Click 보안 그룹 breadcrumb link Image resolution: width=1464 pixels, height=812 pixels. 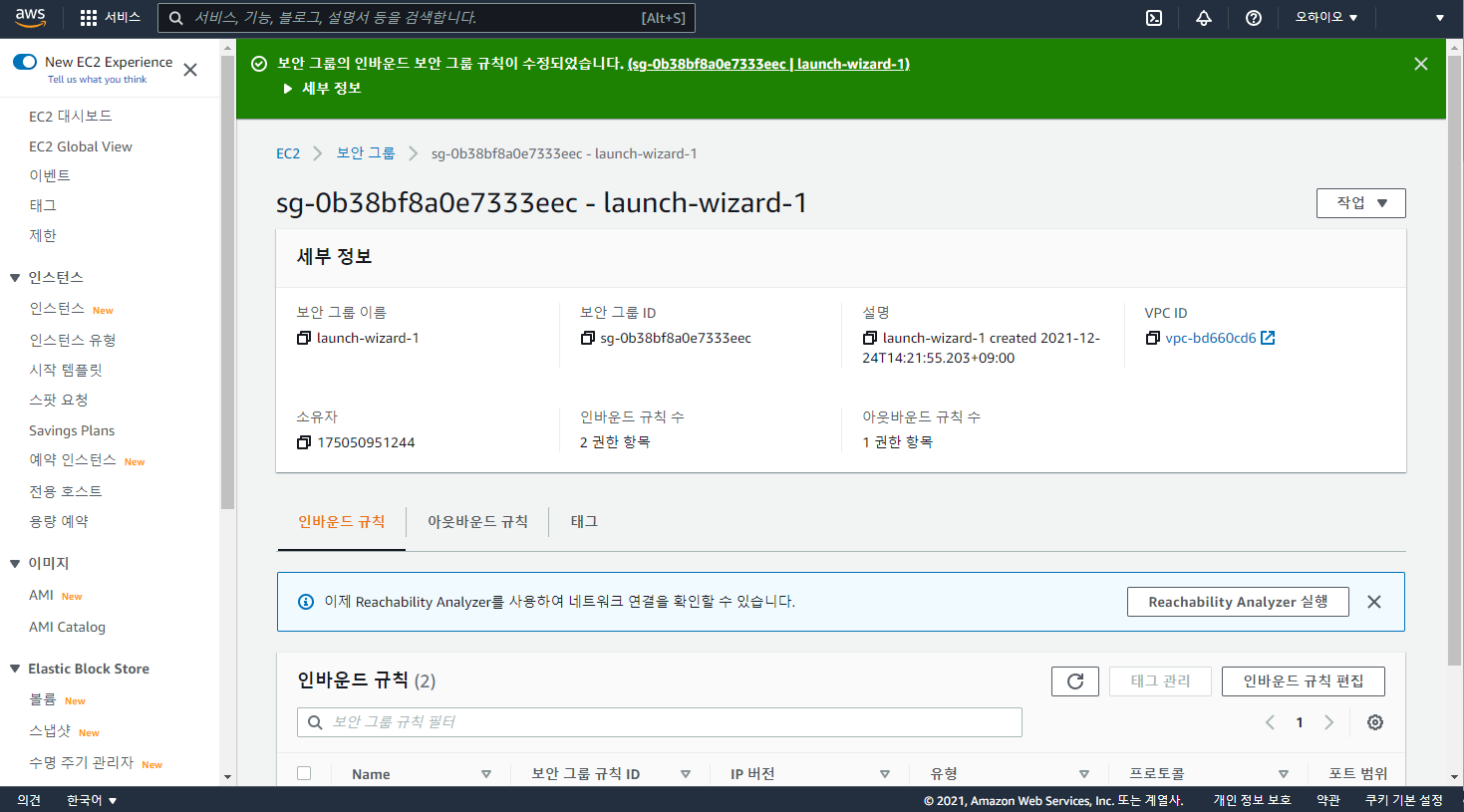point(366,153)
